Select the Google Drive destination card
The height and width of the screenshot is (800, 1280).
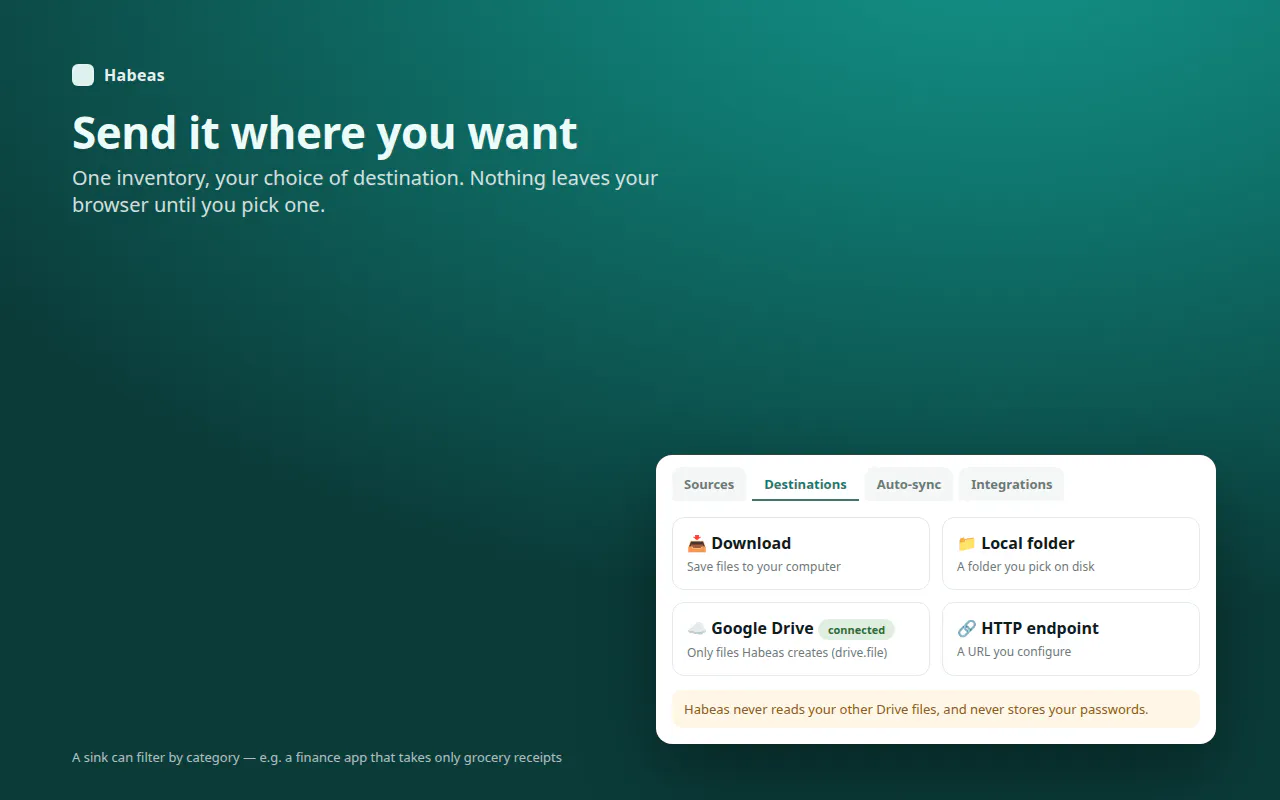click(801, 638)
